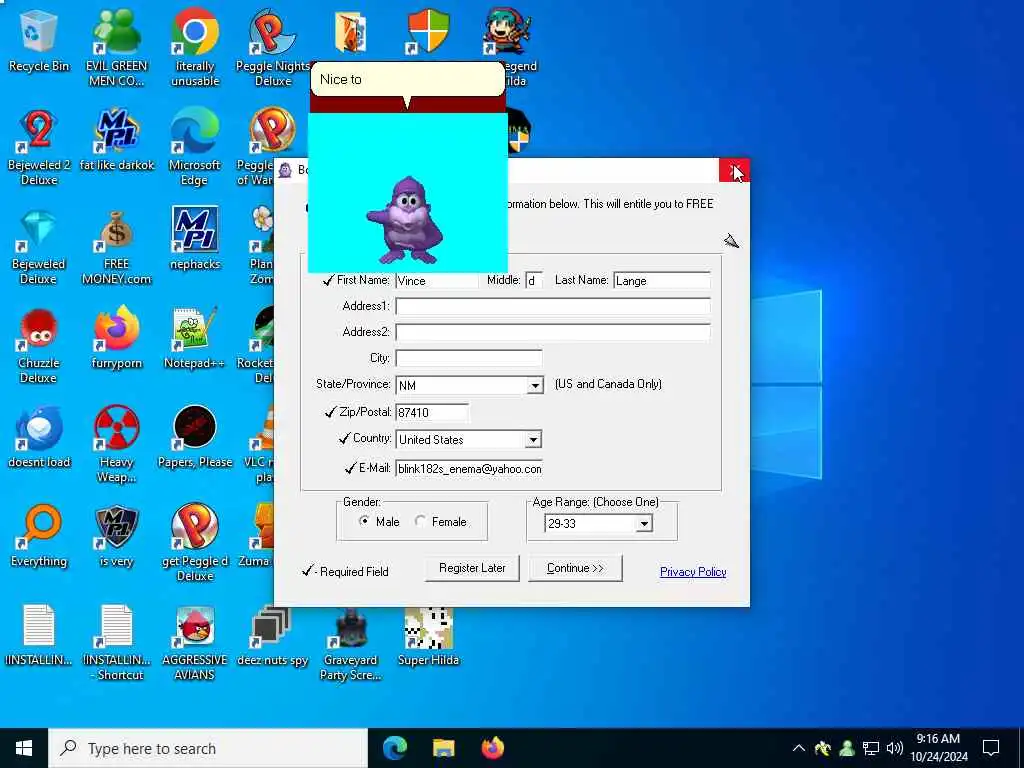1024x768 pixels.
Task: Click the paper airplane icon in the dialog
Action: (731, 242)
